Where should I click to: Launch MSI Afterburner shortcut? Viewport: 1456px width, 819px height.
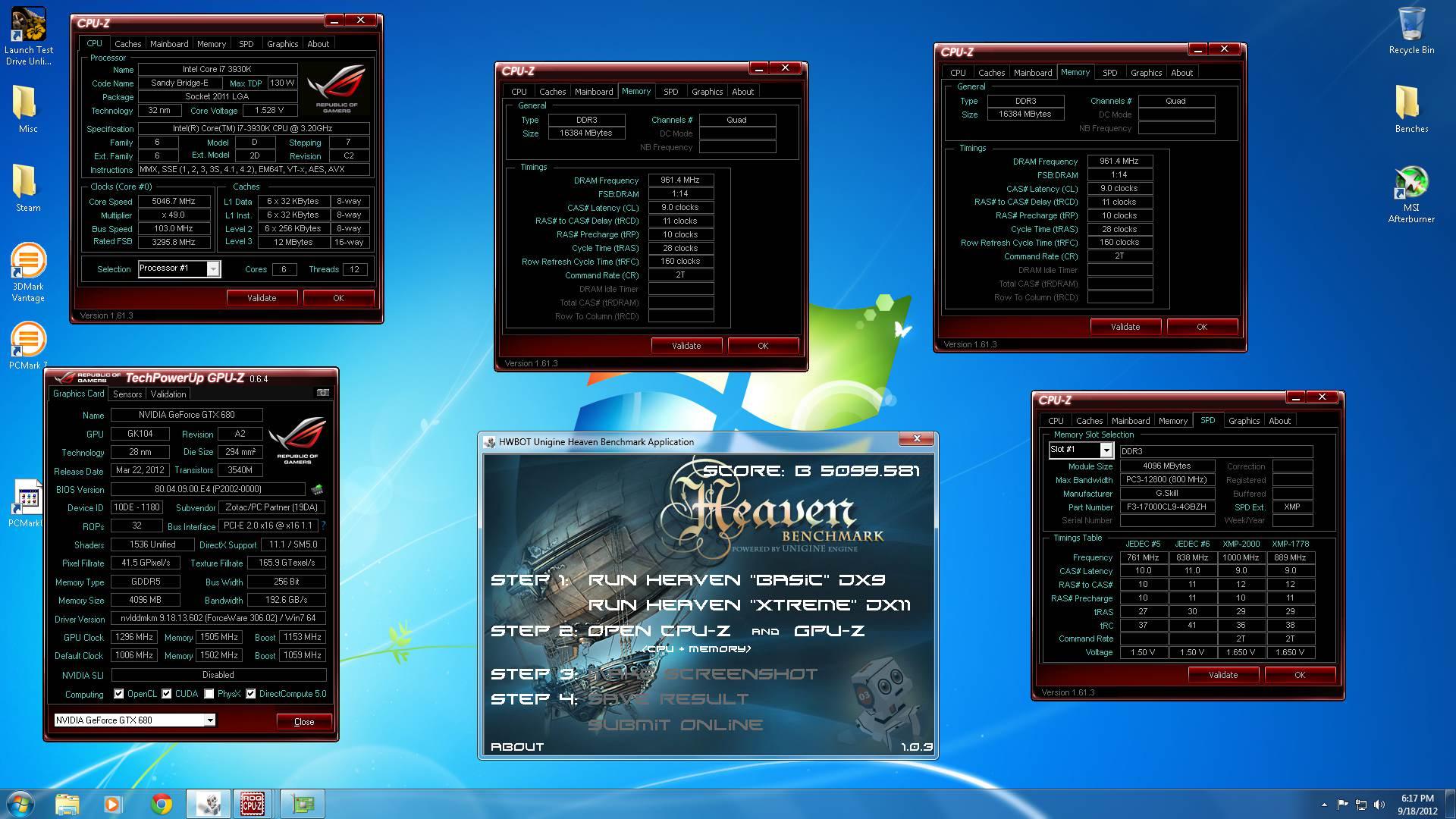coord(1411,194)
